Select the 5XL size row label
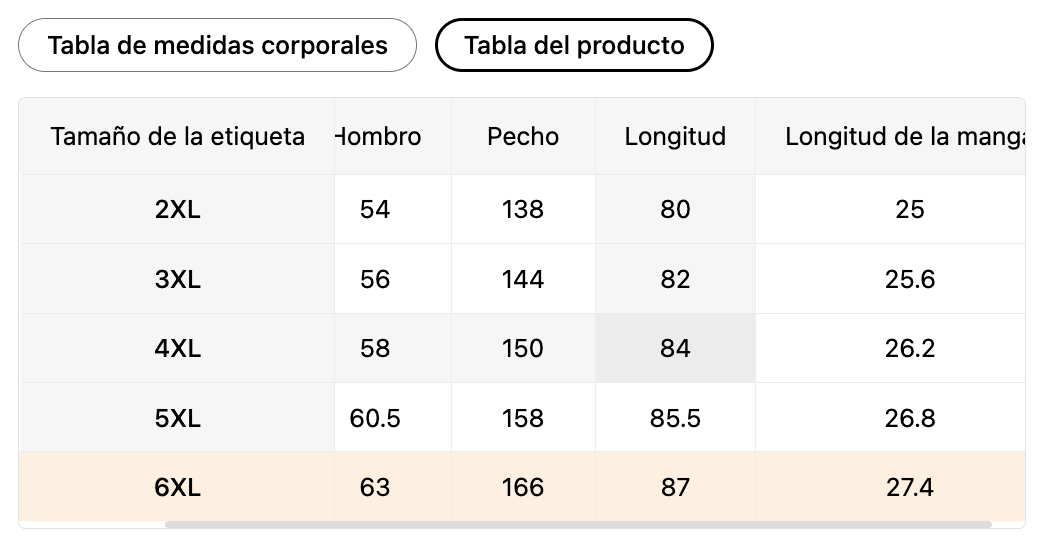1062x556 pixels. pos(177,418)
